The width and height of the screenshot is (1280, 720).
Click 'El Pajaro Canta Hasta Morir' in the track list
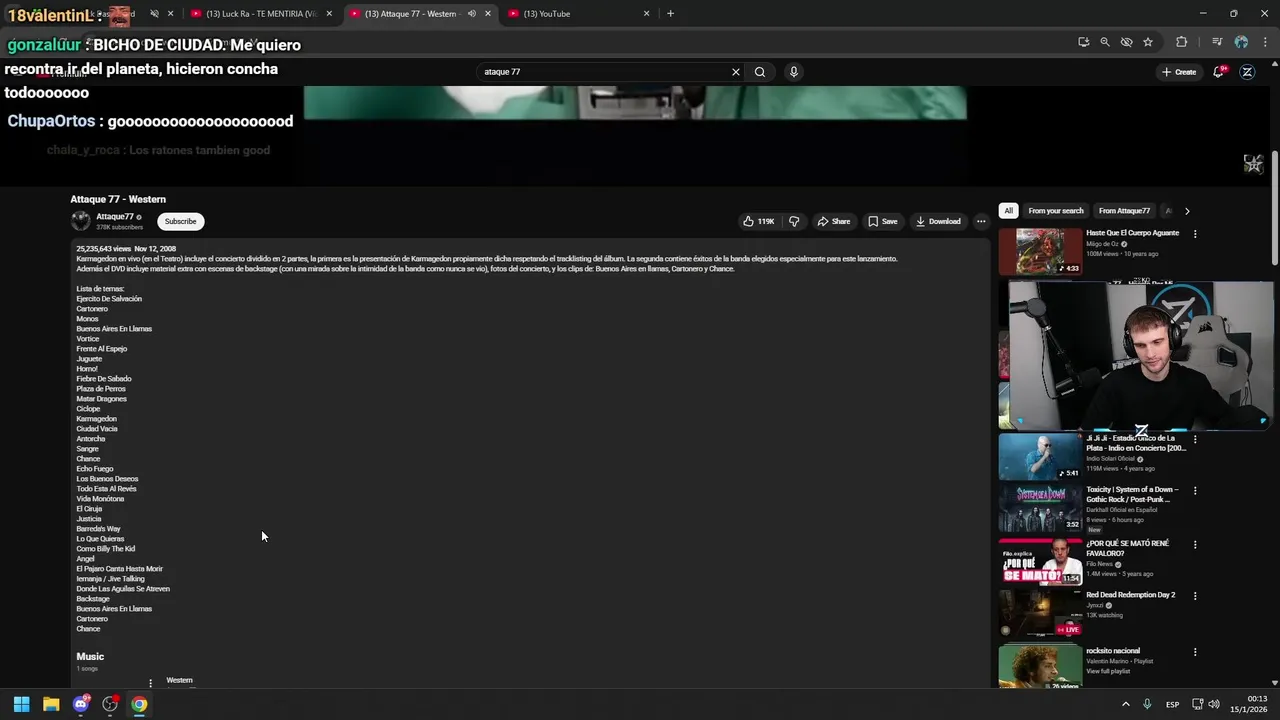coord(119,569)
